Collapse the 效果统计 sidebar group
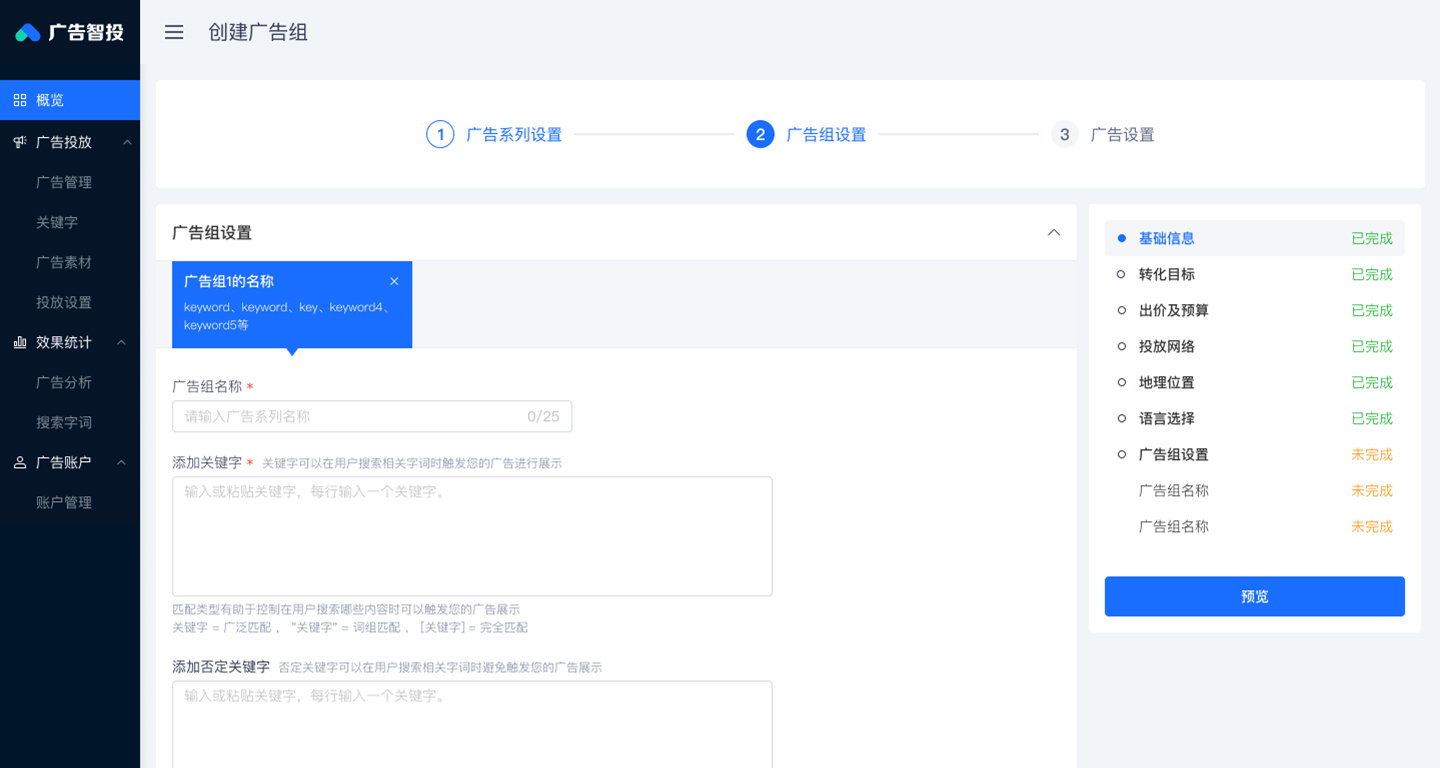Screen dimensions: 1440x768 (x=121, y=342)
